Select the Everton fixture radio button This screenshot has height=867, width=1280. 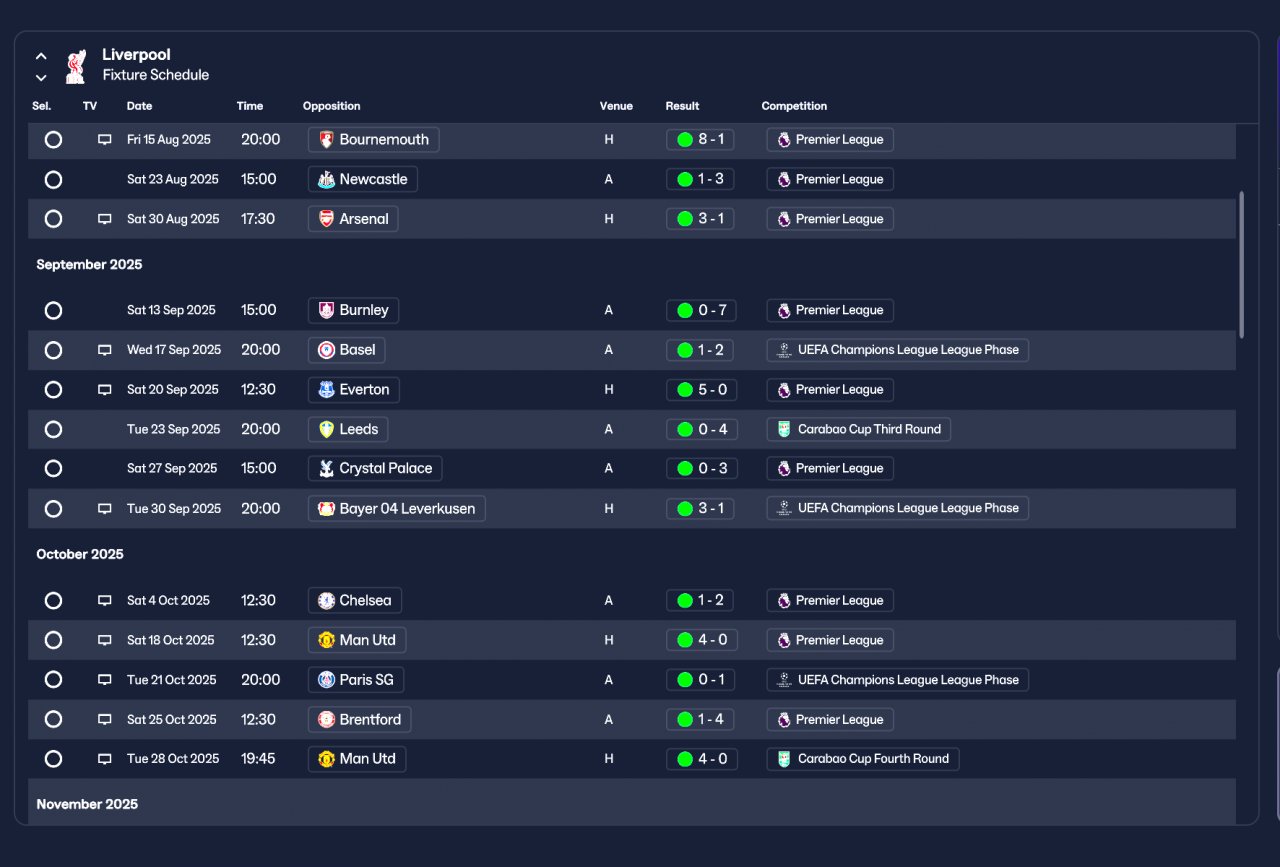click(x=54, y=390)
